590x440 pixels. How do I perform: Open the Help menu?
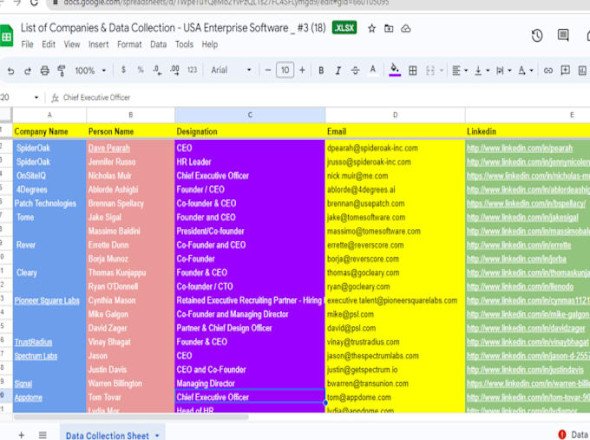[x=210, y=44]
